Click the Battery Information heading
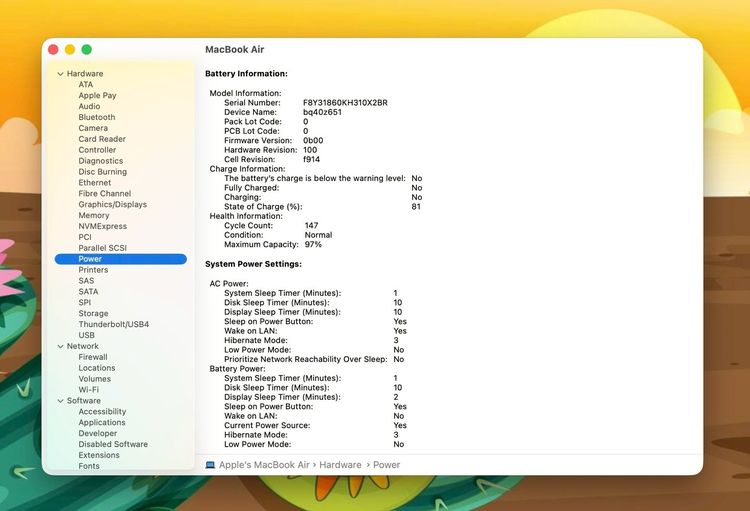This screenshot has width=750, height=511. point(246,74)
